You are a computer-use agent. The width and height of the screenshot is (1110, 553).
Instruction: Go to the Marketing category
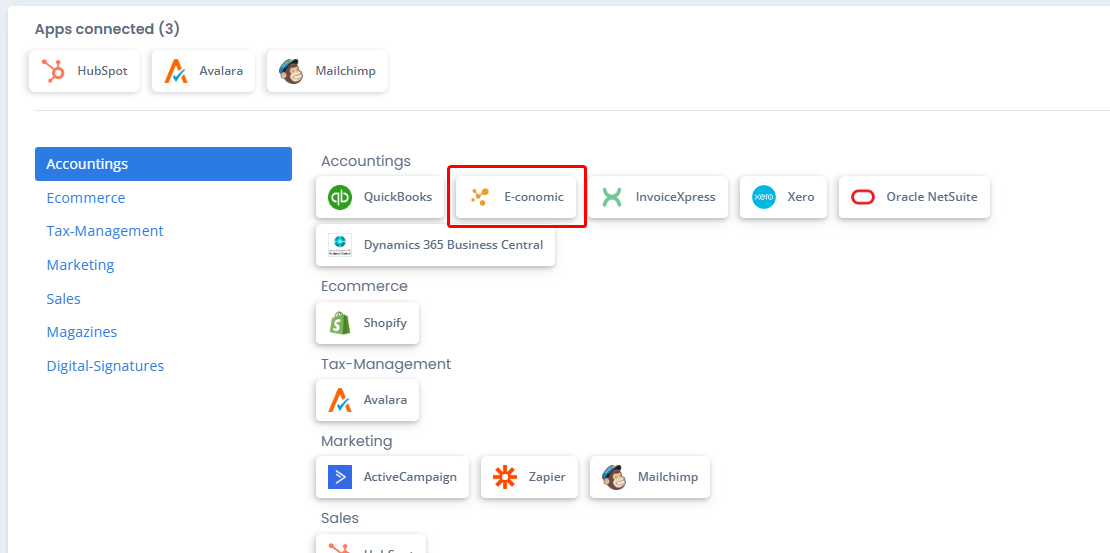[x=81, y=265]
